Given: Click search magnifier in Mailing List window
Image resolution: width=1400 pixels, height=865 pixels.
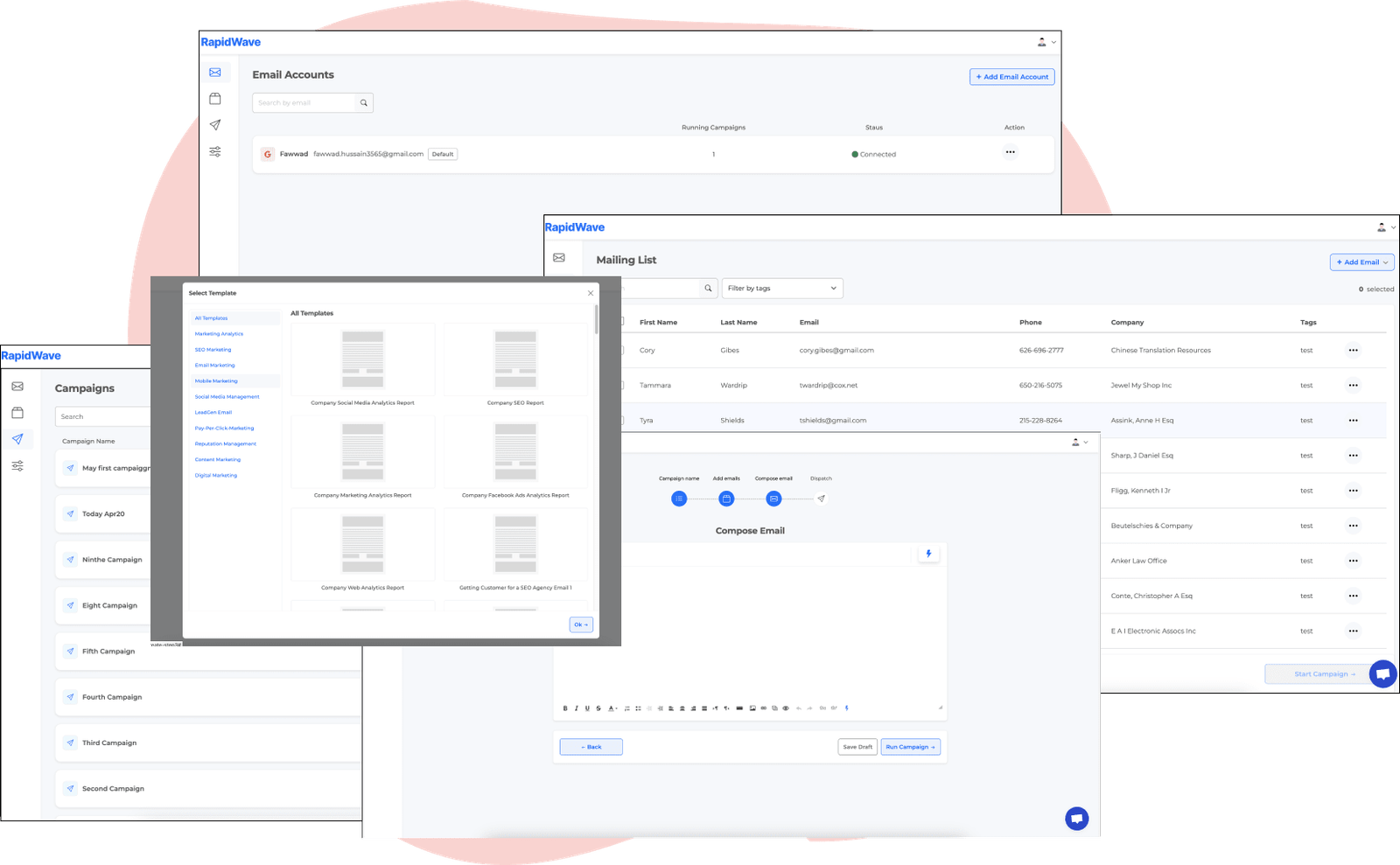Looking at the screenshot, I should pos(708,288).
